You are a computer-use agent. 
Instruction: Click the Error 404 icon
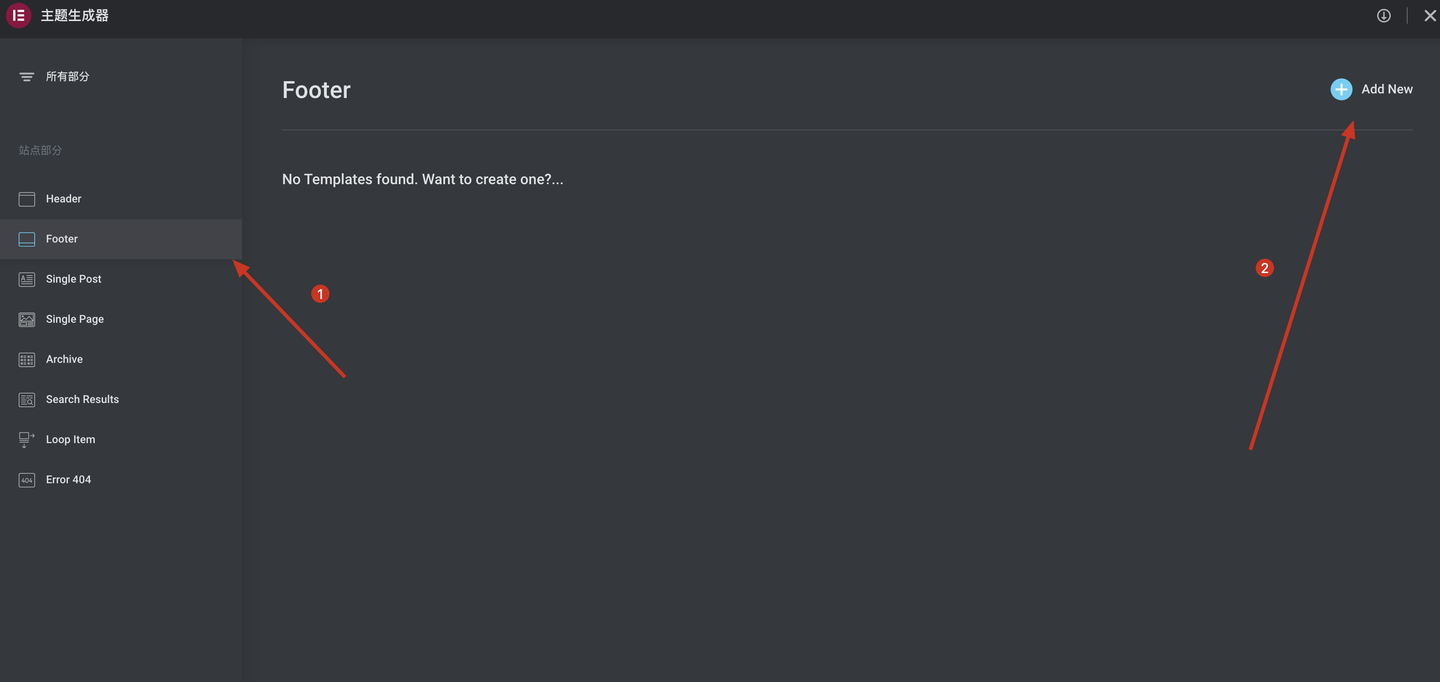[x=27, y=479]
